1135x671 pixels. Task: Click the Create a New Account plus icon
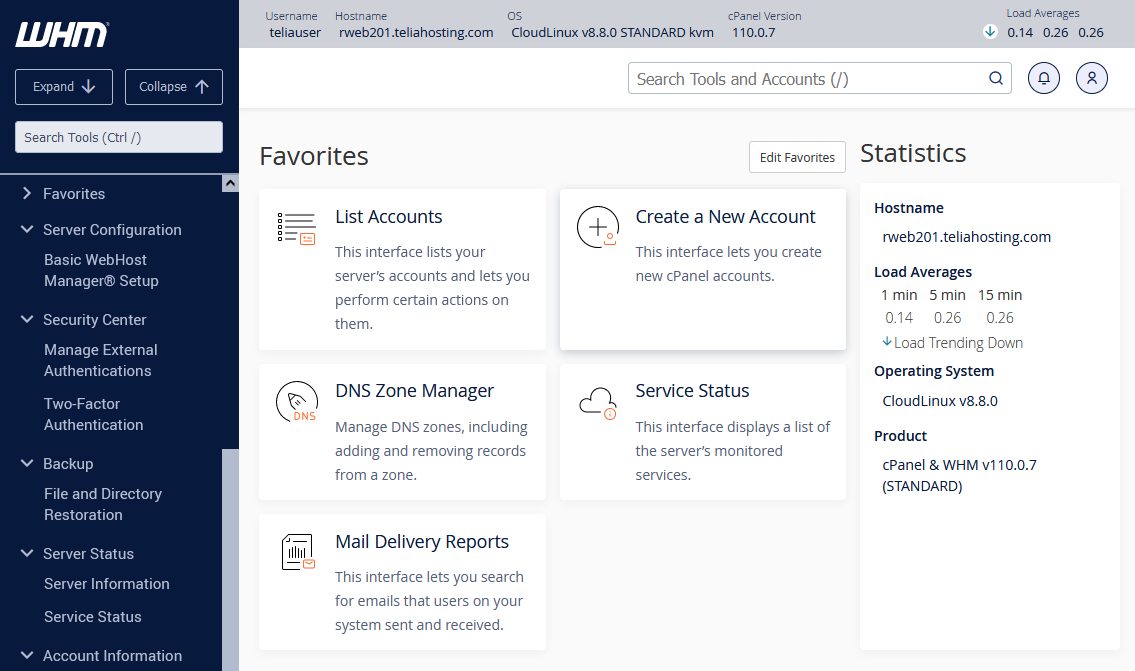[598, 227]
